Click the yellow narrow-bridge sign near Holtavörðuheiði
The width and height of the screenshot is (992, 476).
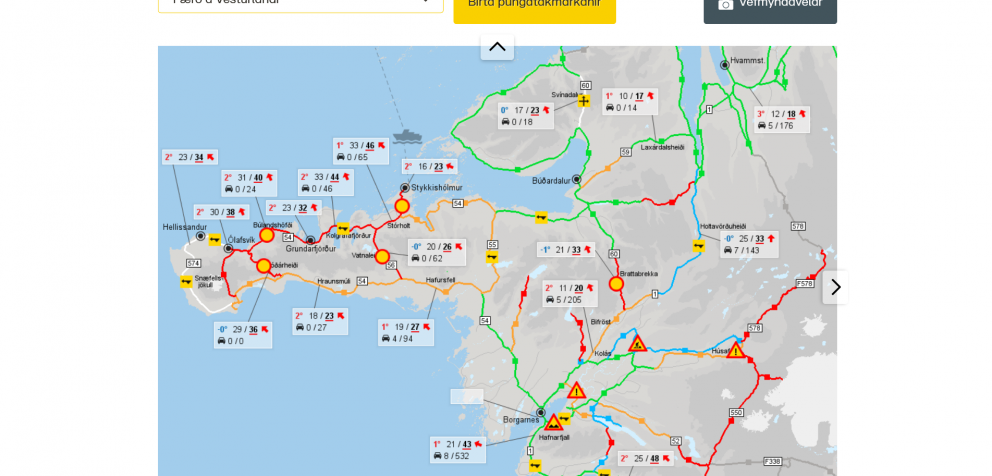tap(699, 245)
